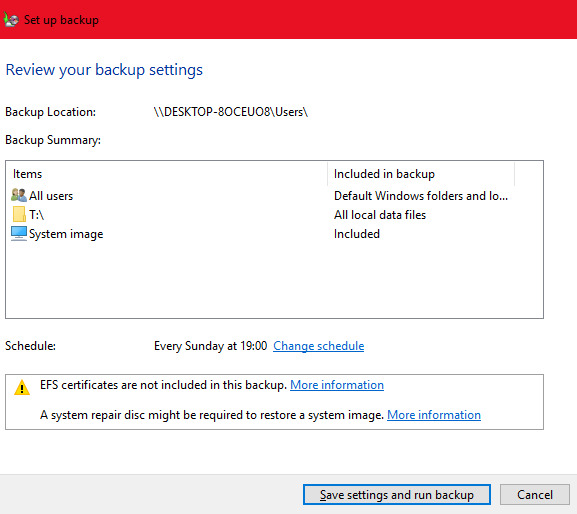577x514 pixels.
Task: Select the System image row label
Action: (x=66, y=234)
